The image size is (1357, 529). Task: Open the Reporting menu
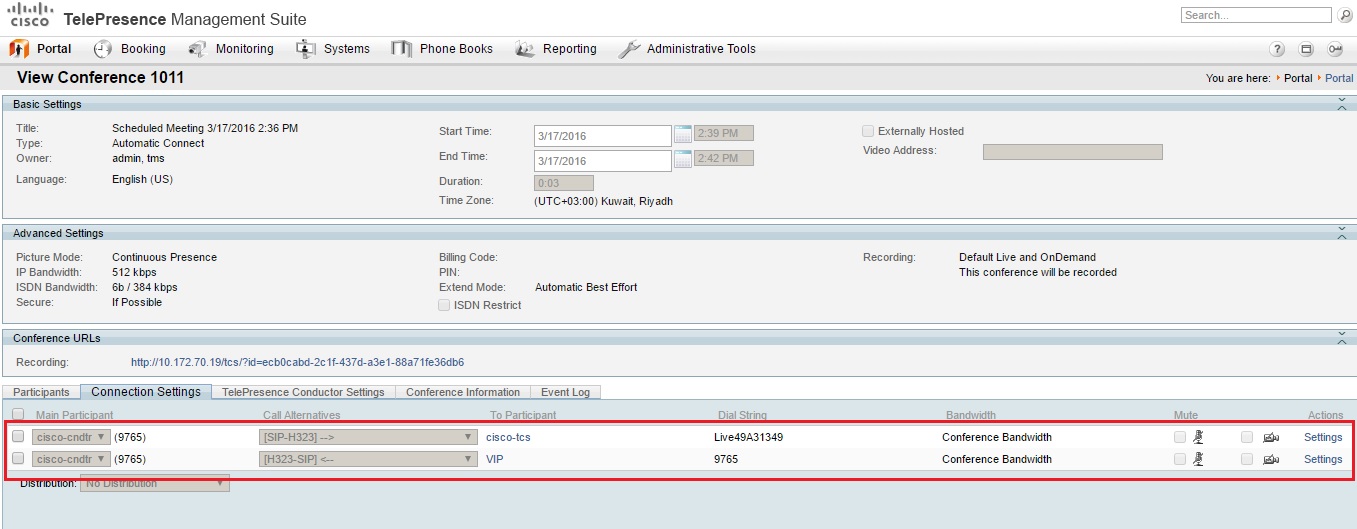point(556,49)
